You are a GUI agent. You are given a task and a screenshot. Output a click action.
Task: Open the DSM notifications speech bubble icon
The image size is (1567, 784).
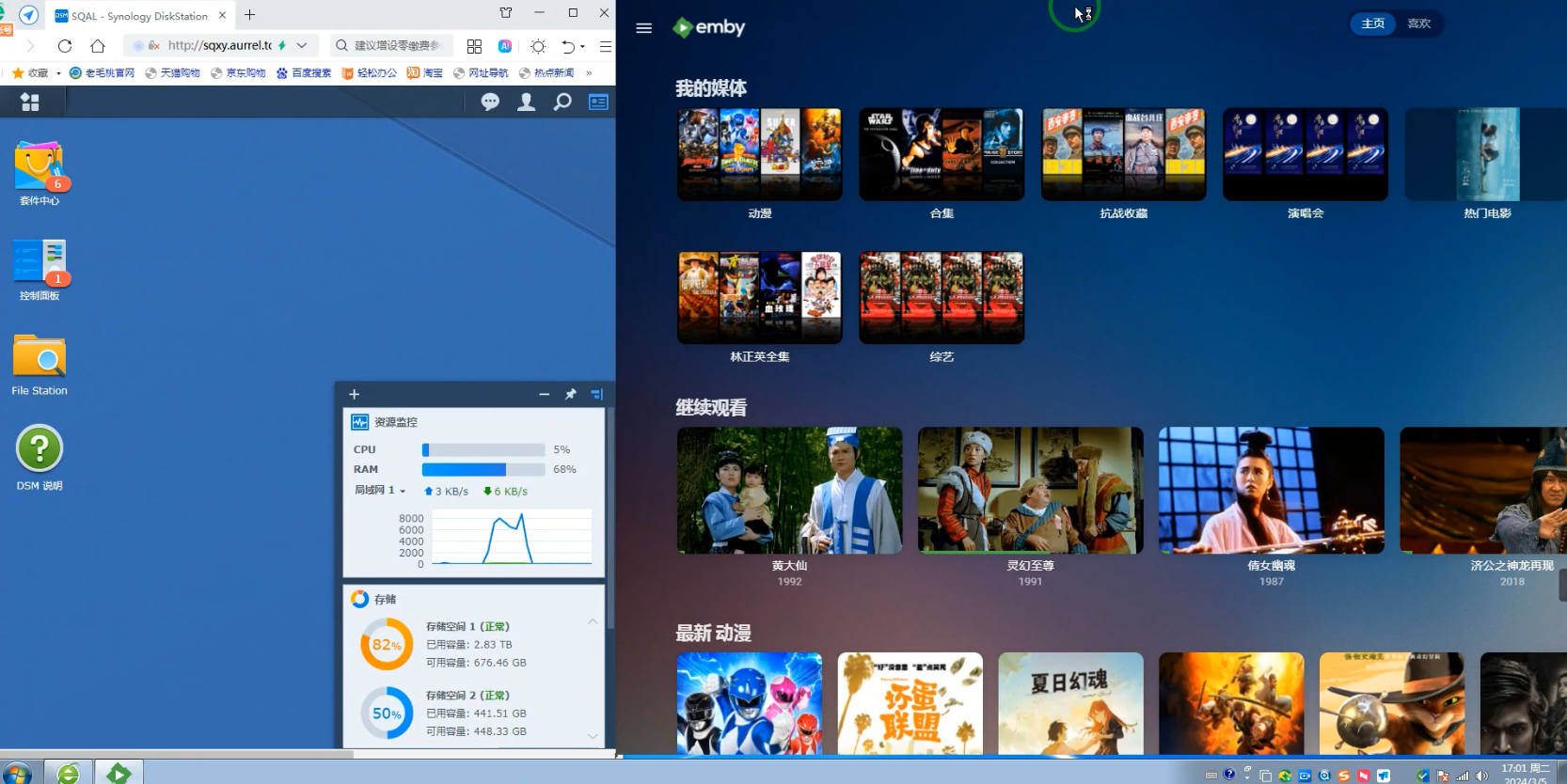[490, 102]
